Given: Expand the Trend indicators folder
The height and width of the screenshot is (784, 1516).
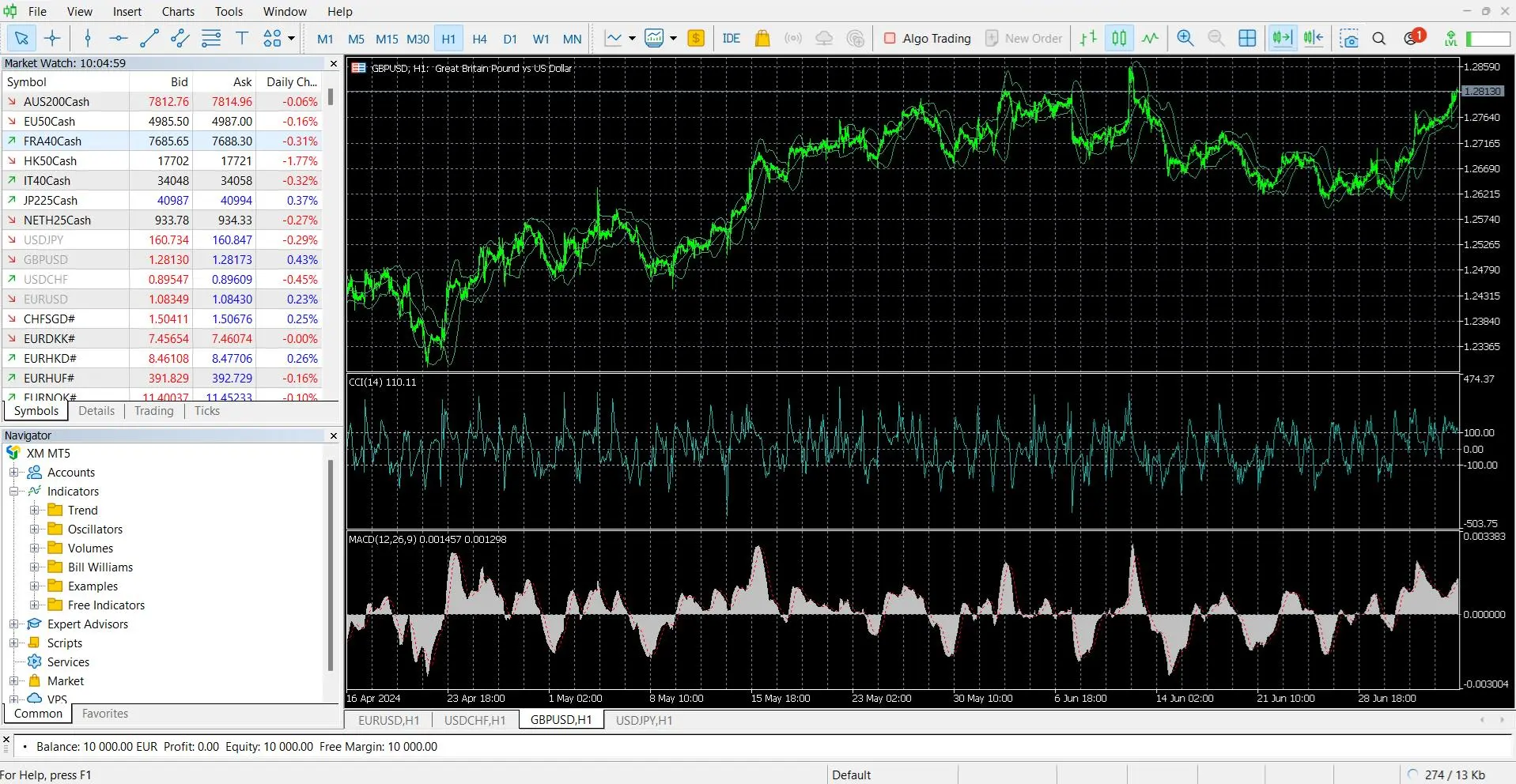Looking at the screenshot, I should pyautogui.click(x=34, y=511).
